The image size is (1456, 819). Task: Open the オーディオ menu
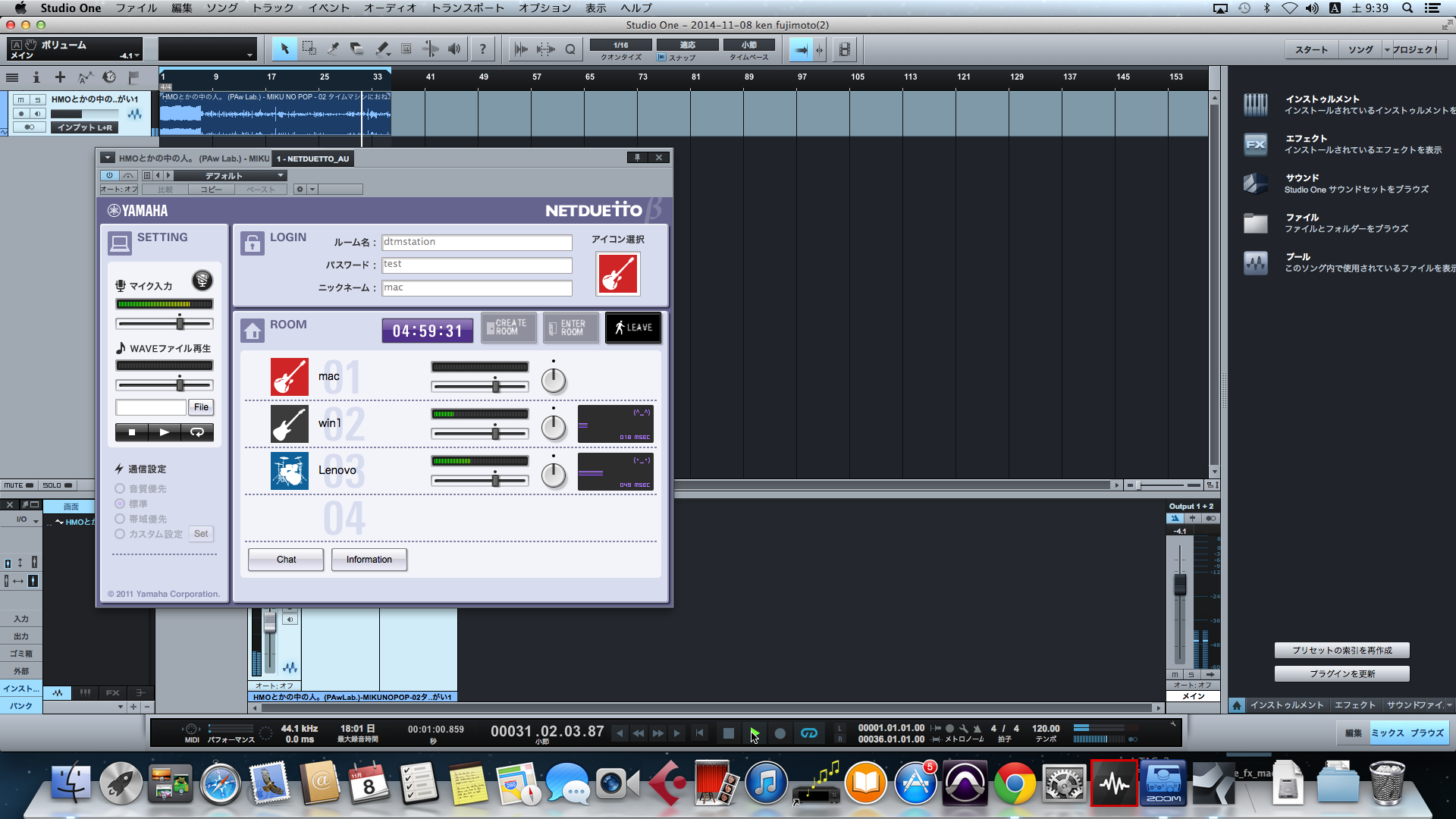click(391, 8)
